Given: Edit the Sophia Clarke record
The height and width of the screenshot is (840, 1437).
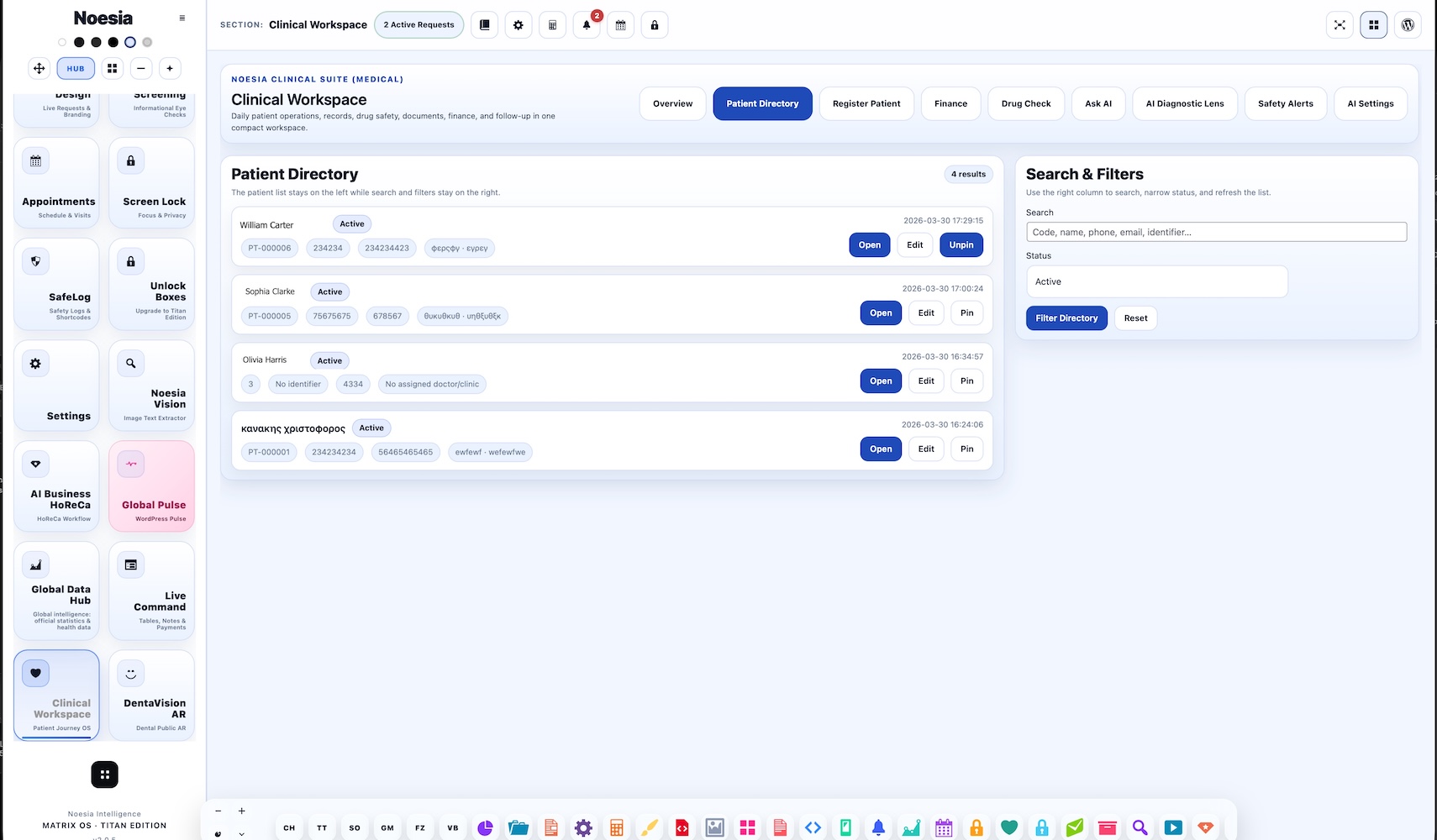Looking at the screenshot, I should [926, 313].
